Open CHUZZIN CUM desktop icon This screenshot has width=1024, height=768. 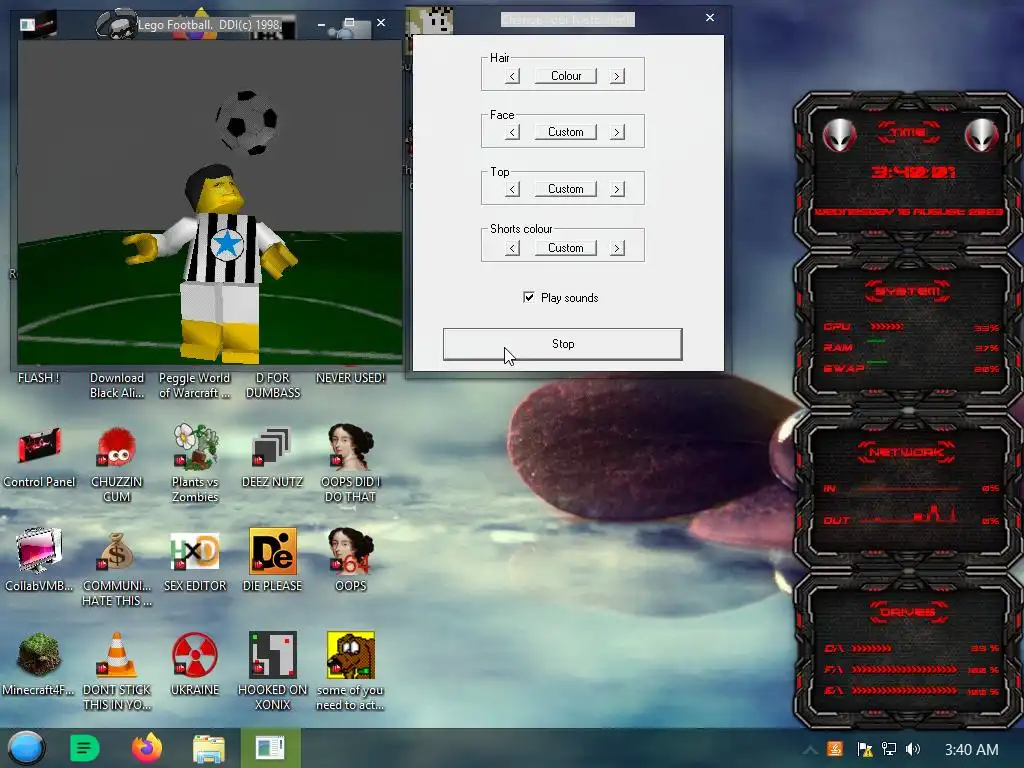pos(117,464)
